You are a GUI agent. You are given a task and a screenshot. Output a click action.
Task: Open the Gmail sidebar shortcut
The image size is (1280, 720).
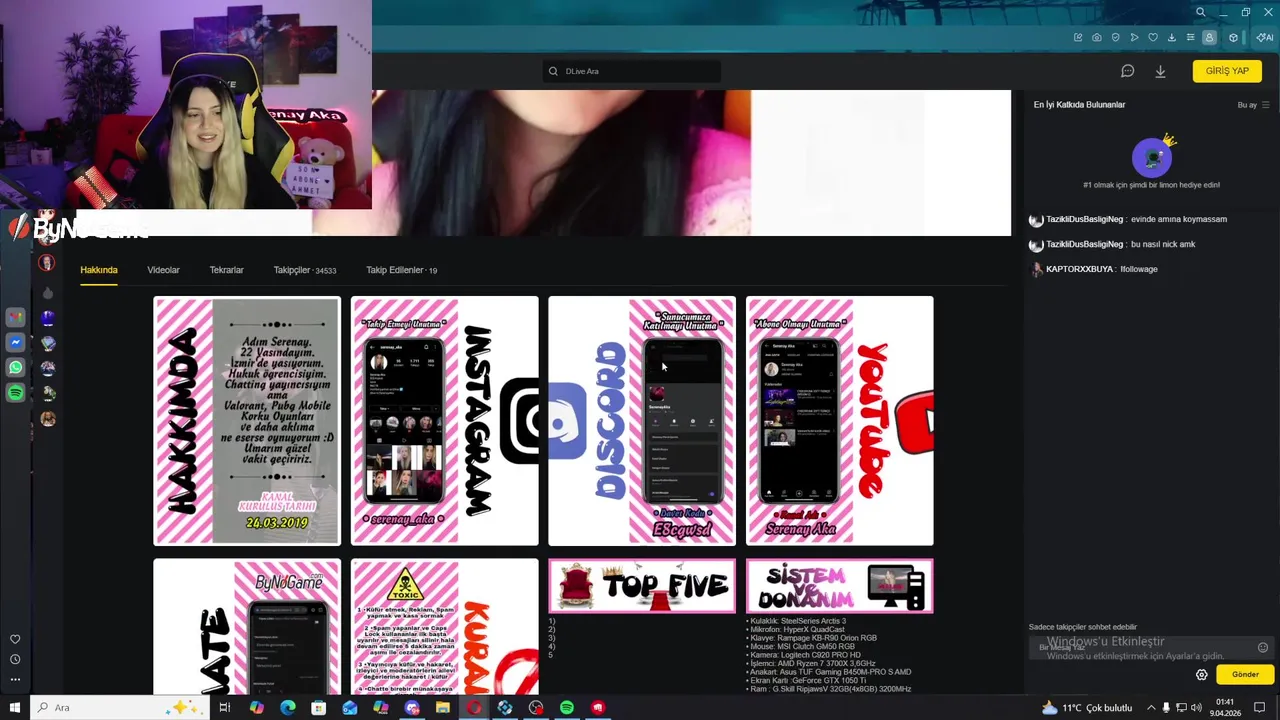tap(15, 317)
